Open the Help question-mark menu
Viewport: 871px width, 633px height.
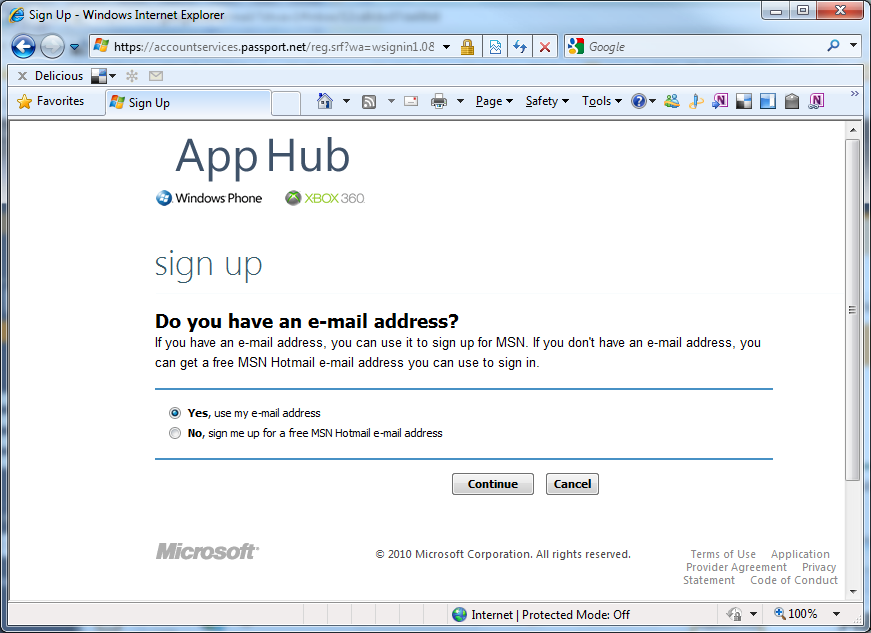pos(643,101)
